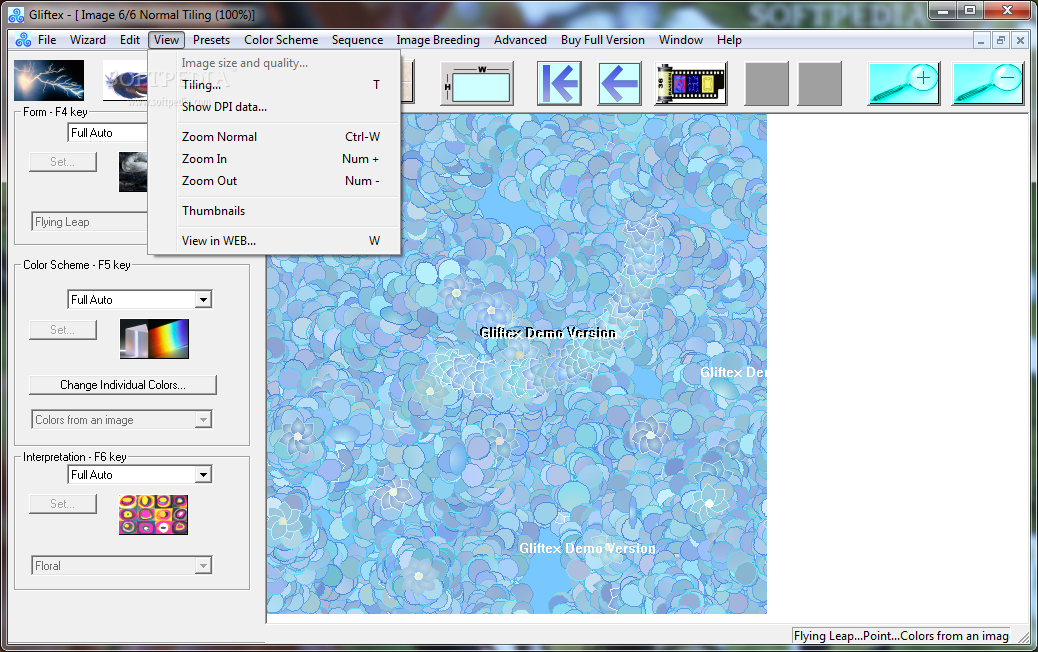
Task: Restore the inner document window
Action: pos(1000,40)
